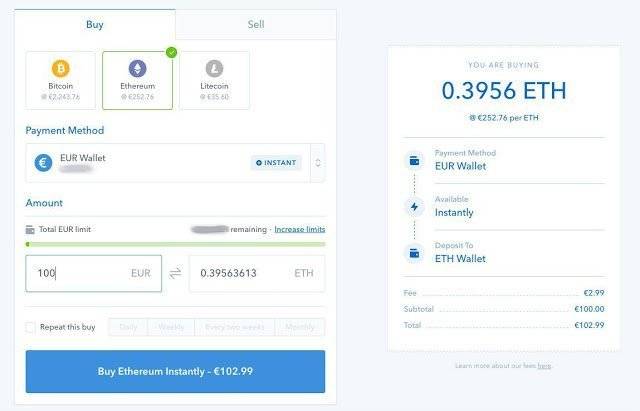
Task: Click the Subtotal €100.00 value
Action: (x=589, y=309)
